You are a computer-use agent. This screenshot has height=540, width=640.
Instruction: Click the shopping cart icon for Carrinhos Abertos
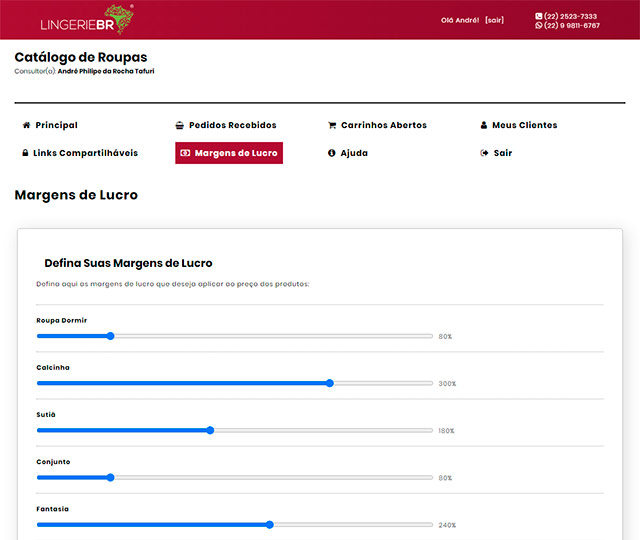[332, 125]
